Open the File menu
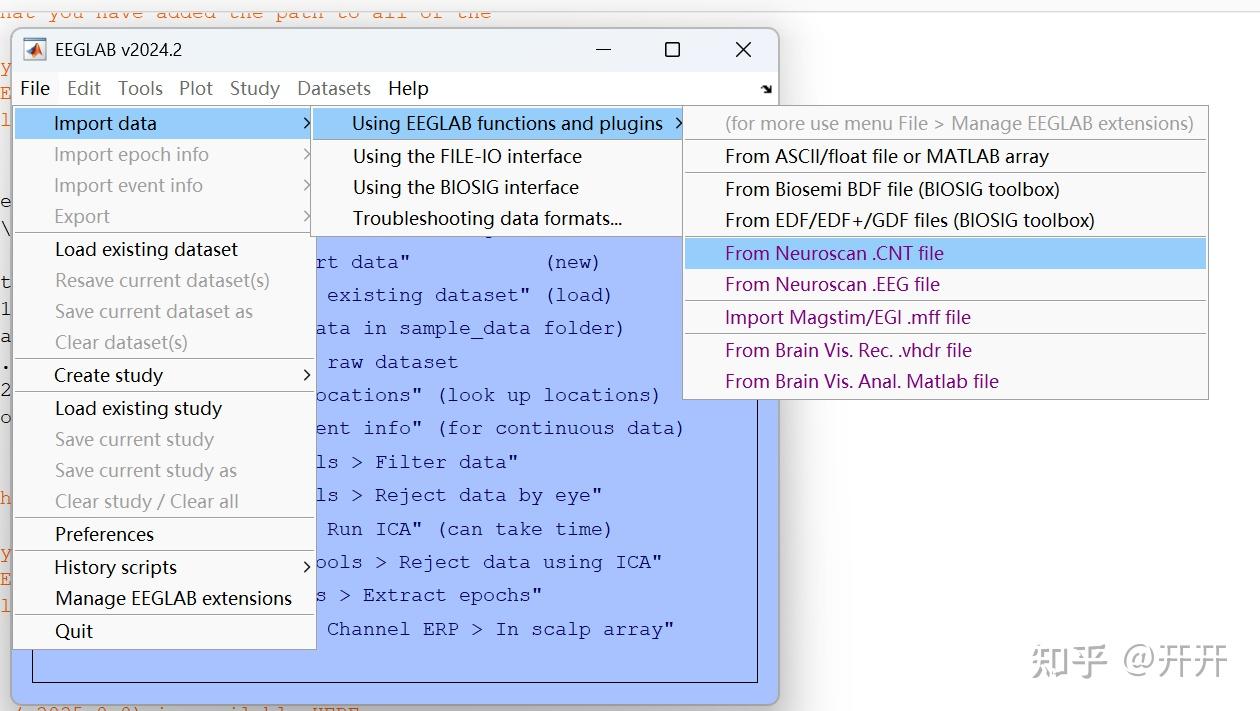The width and height of the screenshot is (1260, 711). [x=35, y=88]
